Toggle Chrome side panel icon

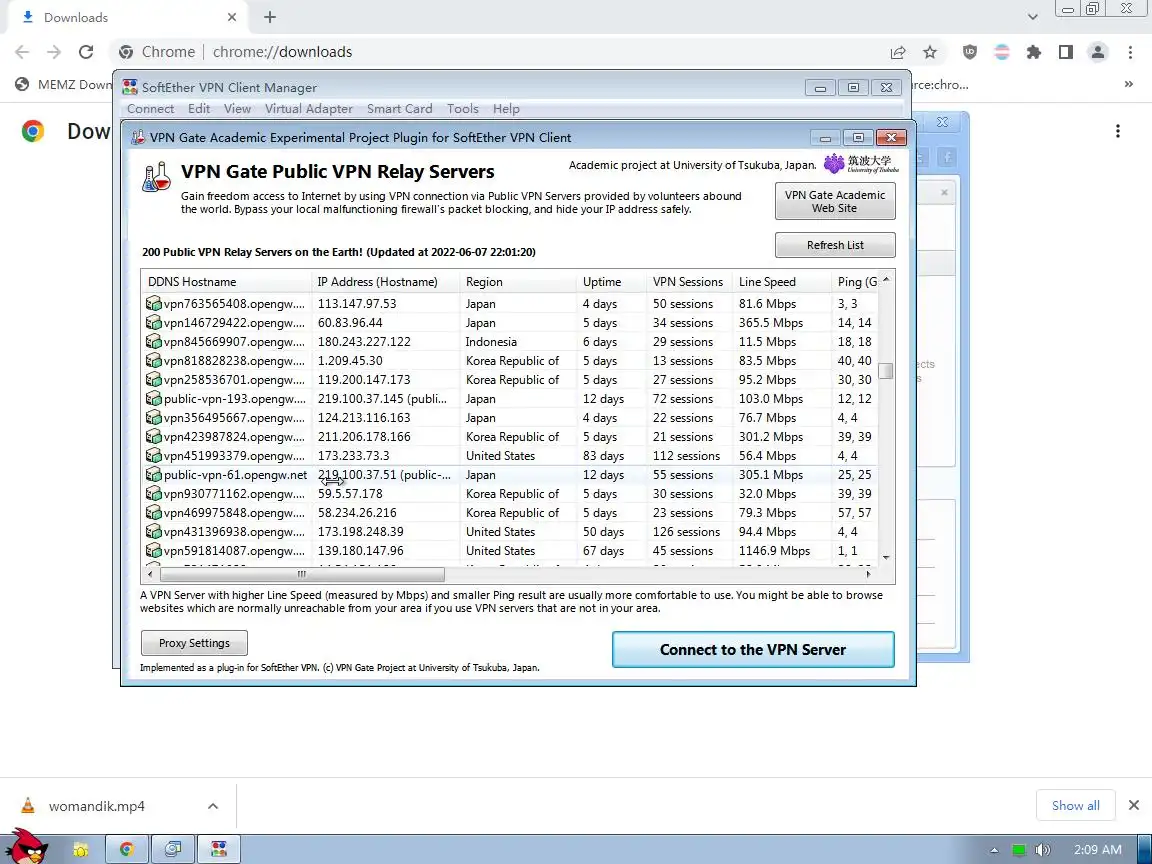(1065, 52)
